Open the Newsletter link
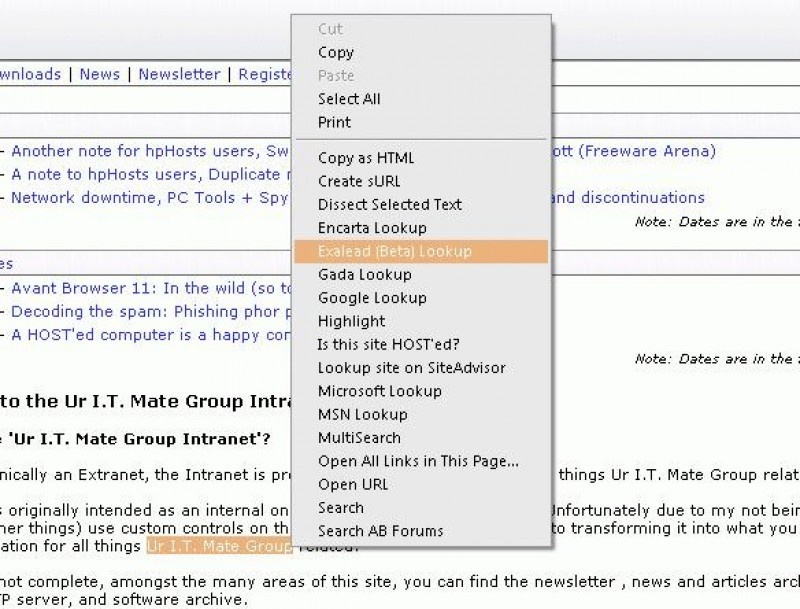 click(x=180, y=74)
